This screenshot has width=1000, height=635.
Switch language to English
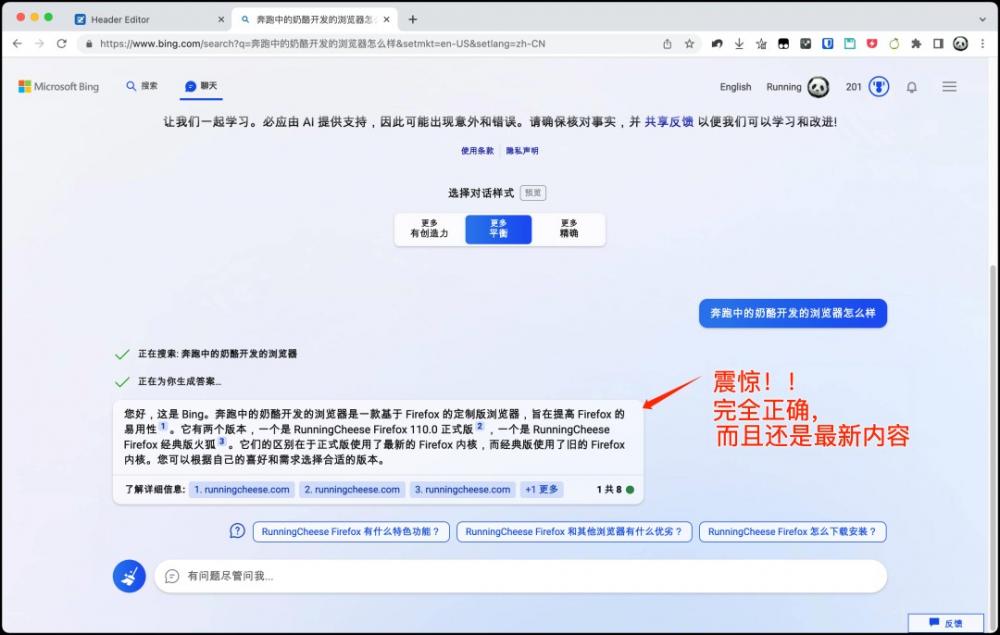(x=735, y=87)
